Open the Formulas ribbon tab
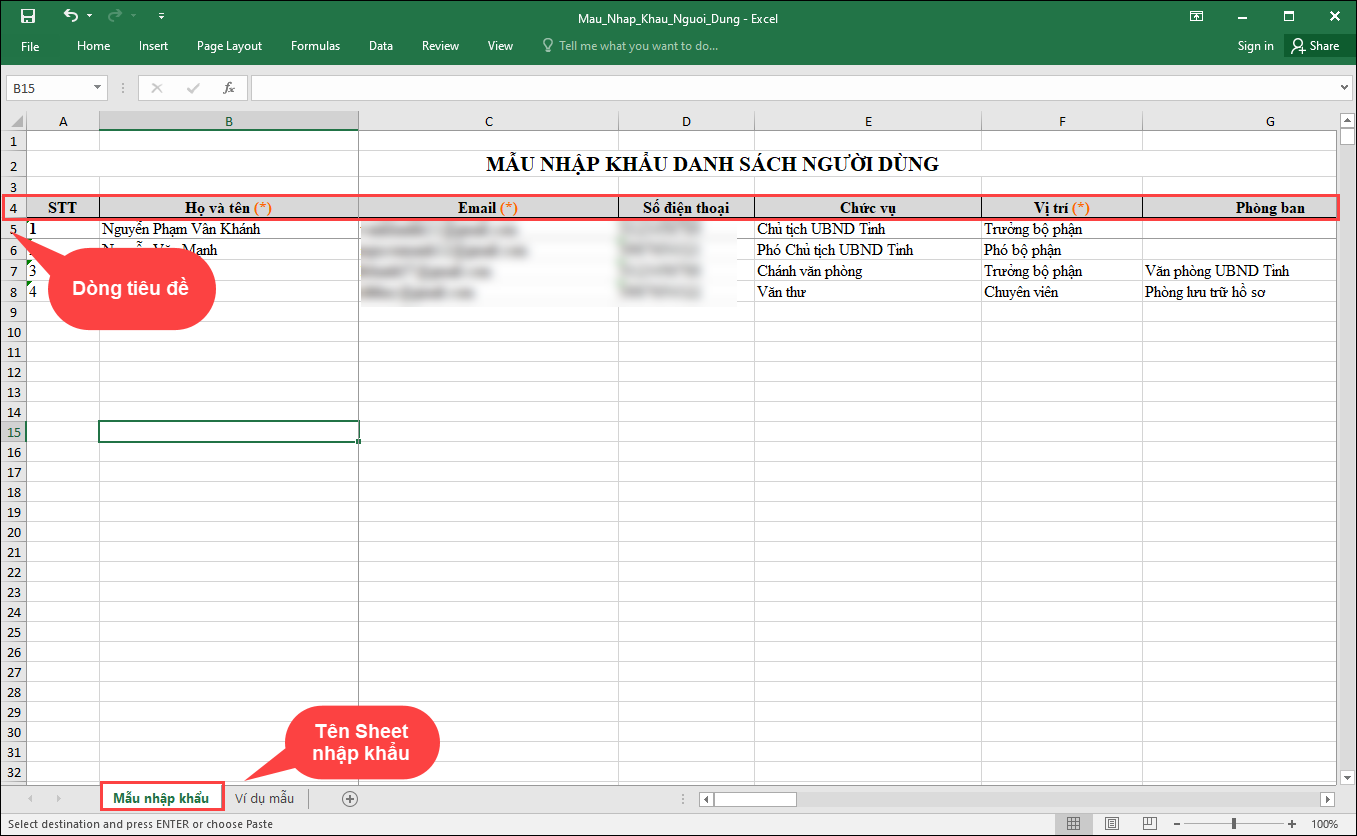Screen dimensions: 1357x836 315,46
